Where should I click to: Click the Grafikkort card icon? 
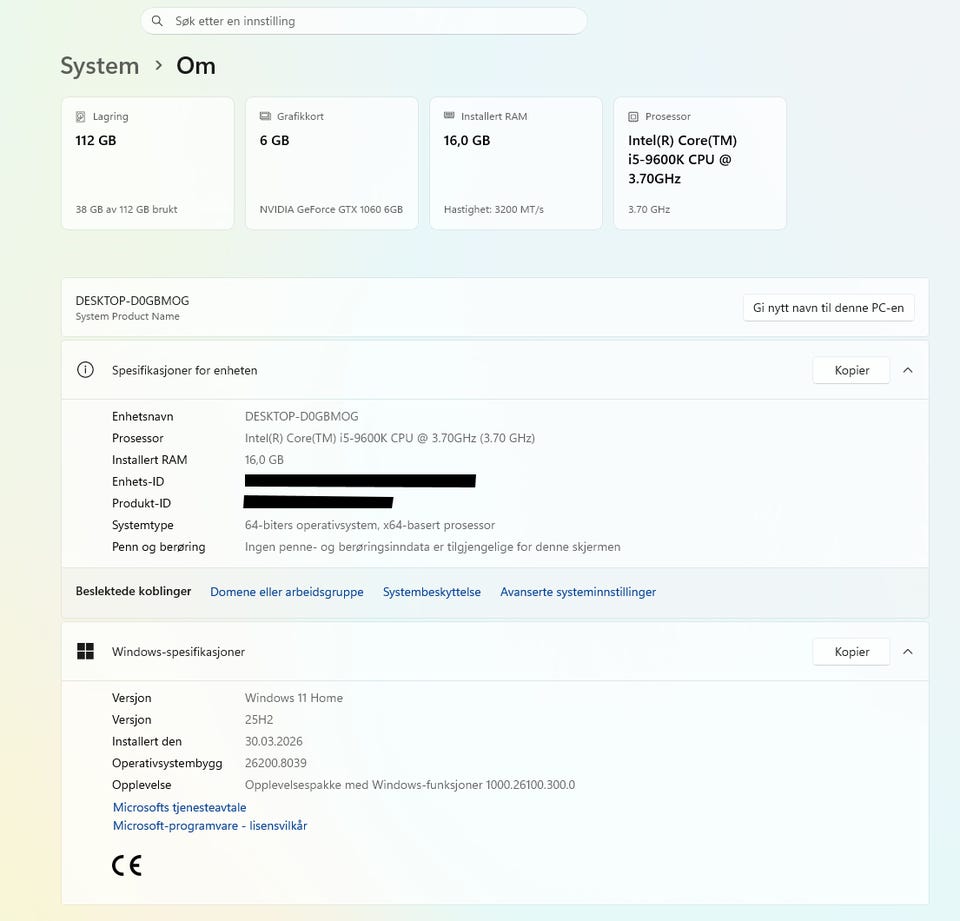tap(265, 116)
